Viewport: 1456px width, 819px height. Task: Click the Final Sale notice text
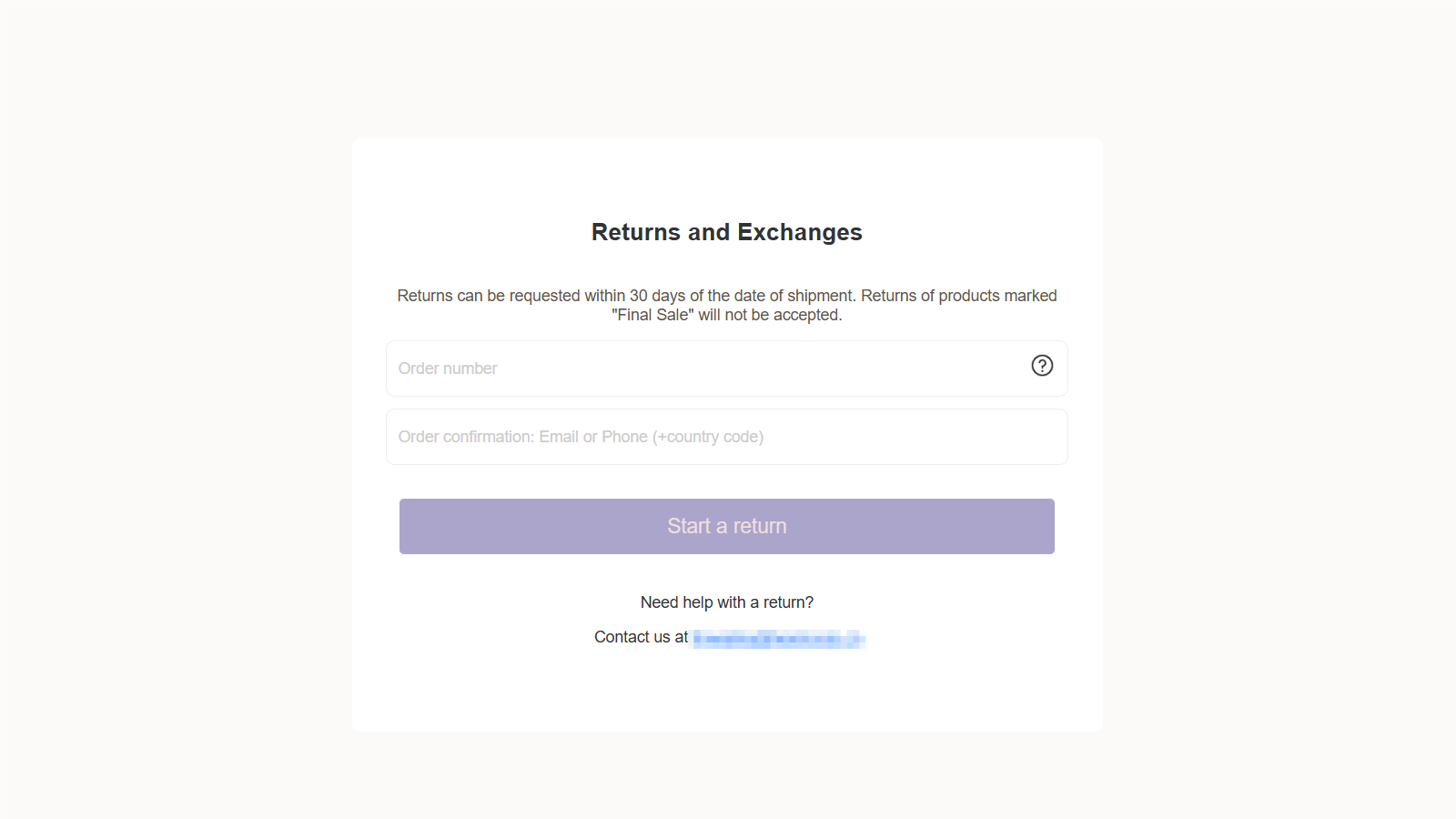[726, 314]
